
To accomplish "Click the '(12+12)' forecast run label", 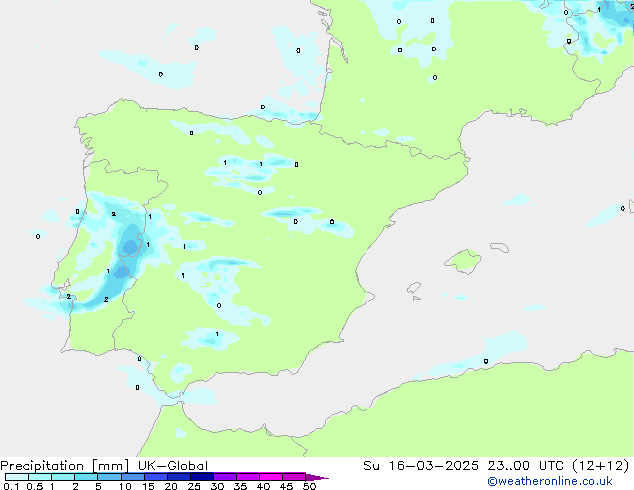I will (x=601, y=466).
